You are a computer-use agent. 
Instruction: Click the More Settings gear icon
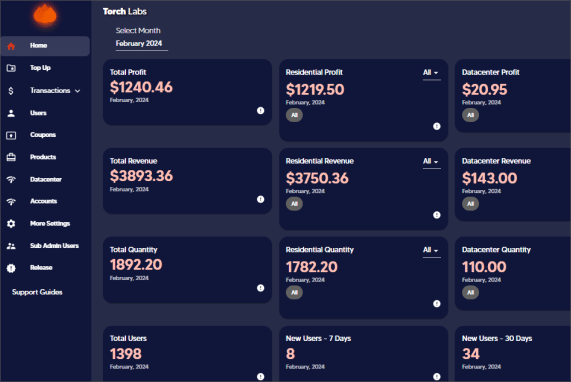click(11, 224)
